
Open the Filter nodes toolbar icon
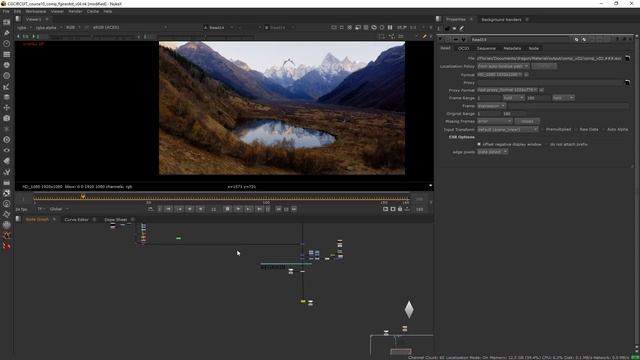(x=7, y=76)
